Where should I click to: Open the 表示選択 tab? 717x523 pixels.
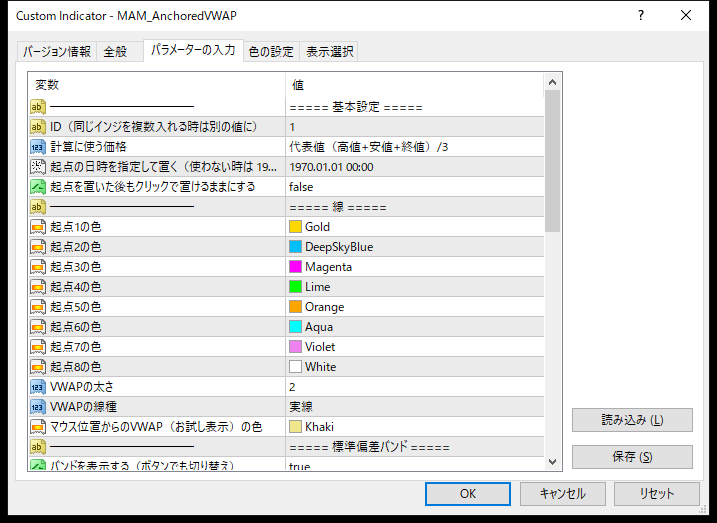click(329, 51)
